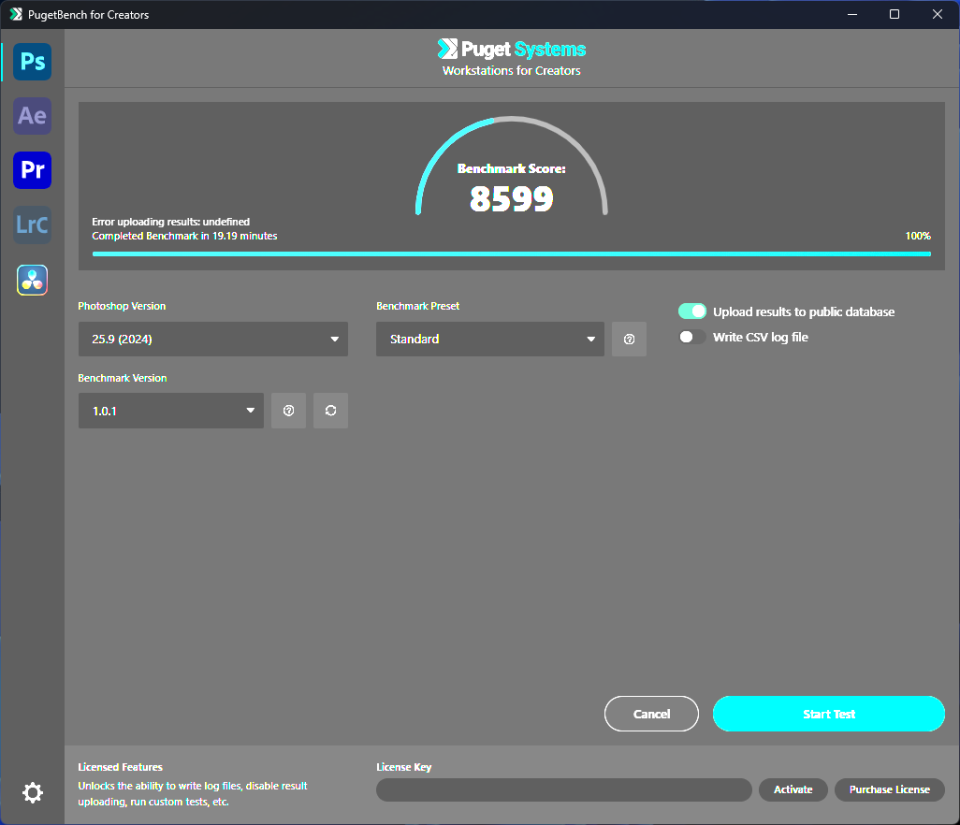The width and height of the screenshot is (960, 825).
Task: Open settings via the gear icon
Action: (32, 793)
